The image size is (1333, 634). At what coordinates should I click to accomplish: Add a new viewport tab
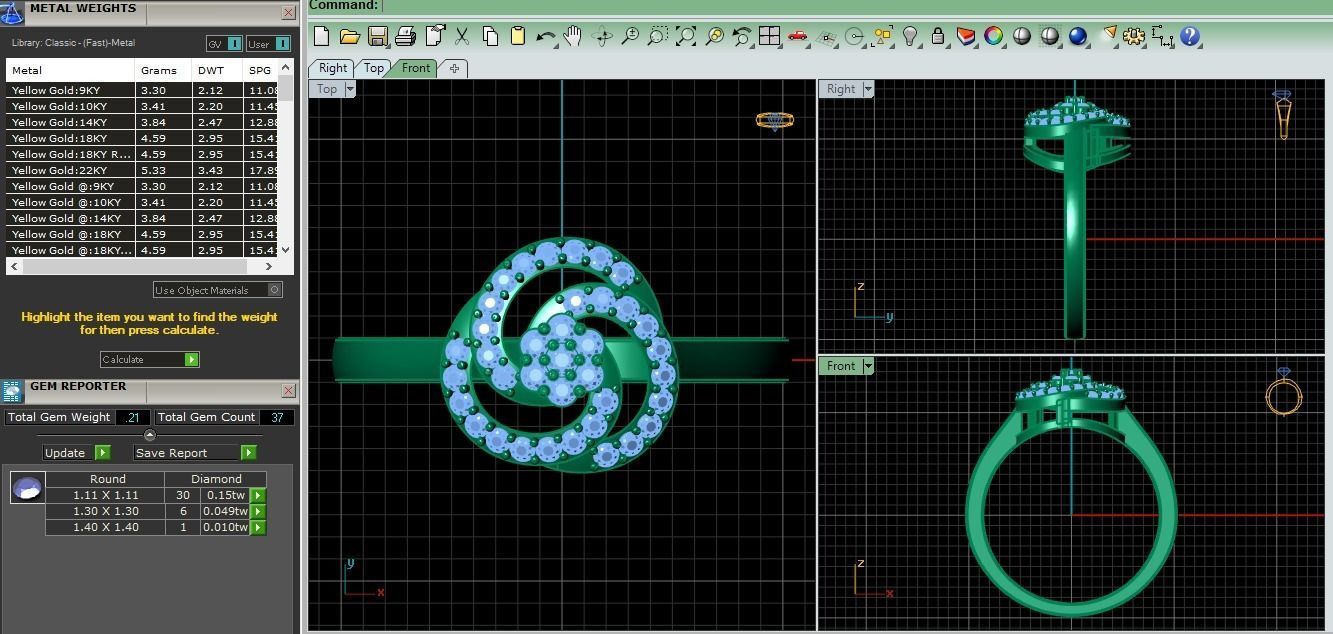tap(454, 68)
